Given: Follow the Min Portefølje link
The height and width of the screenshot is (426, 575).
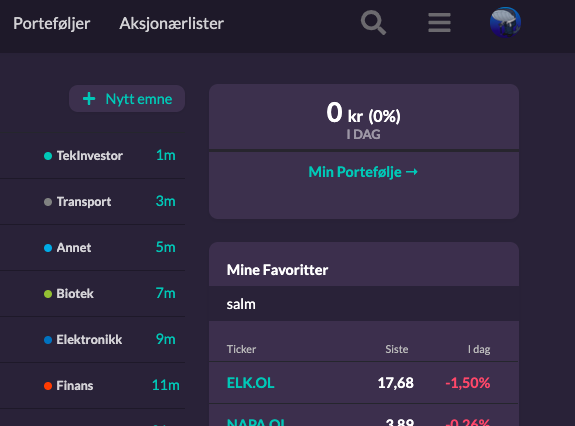Looking at the screenshot, I should tap(363, 172).
